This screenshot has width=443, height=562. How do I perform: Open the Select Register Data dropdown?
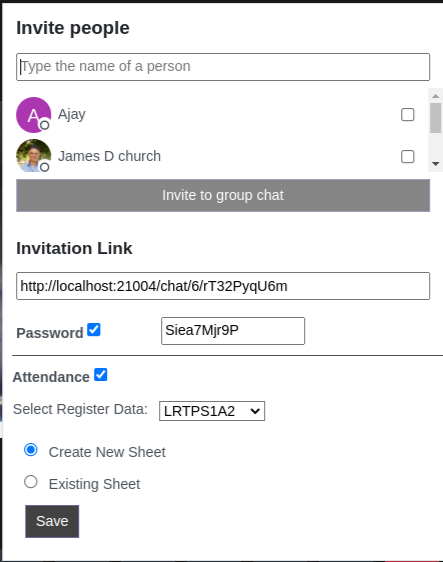tap(212, 411)
